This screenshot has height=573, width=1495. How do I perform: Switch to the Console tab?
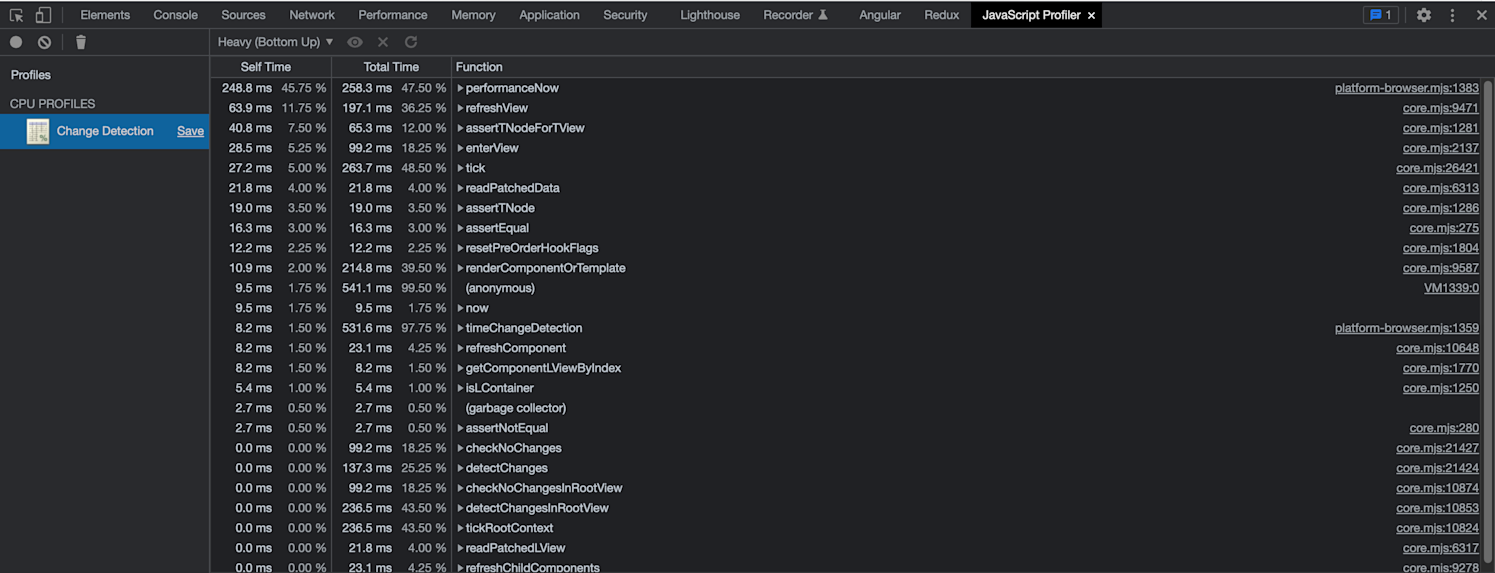tap(175, 15)
